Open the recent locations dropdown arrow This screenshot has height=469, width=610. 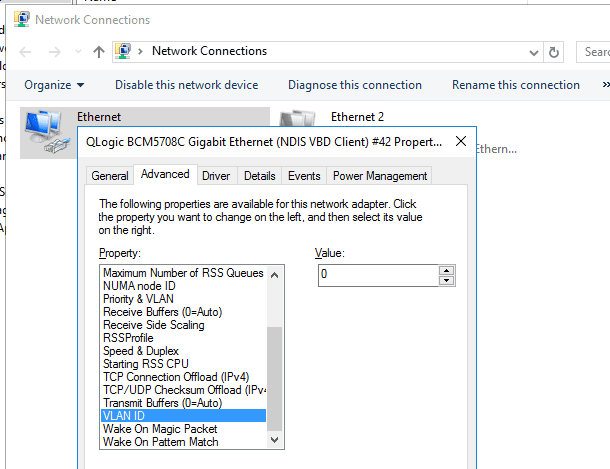click(78, 52)
